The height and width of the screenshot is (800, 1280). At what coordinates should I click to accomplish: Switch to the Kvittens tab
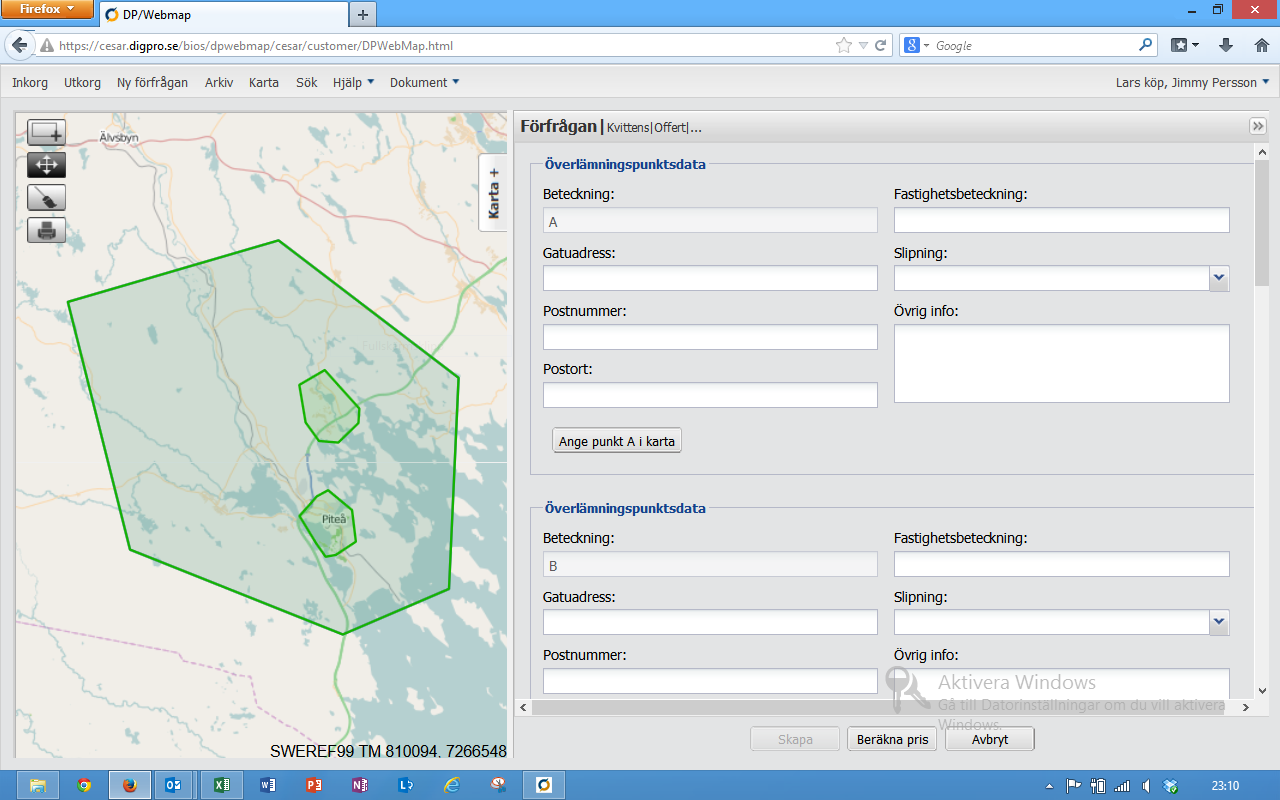(x=628, y=127)
